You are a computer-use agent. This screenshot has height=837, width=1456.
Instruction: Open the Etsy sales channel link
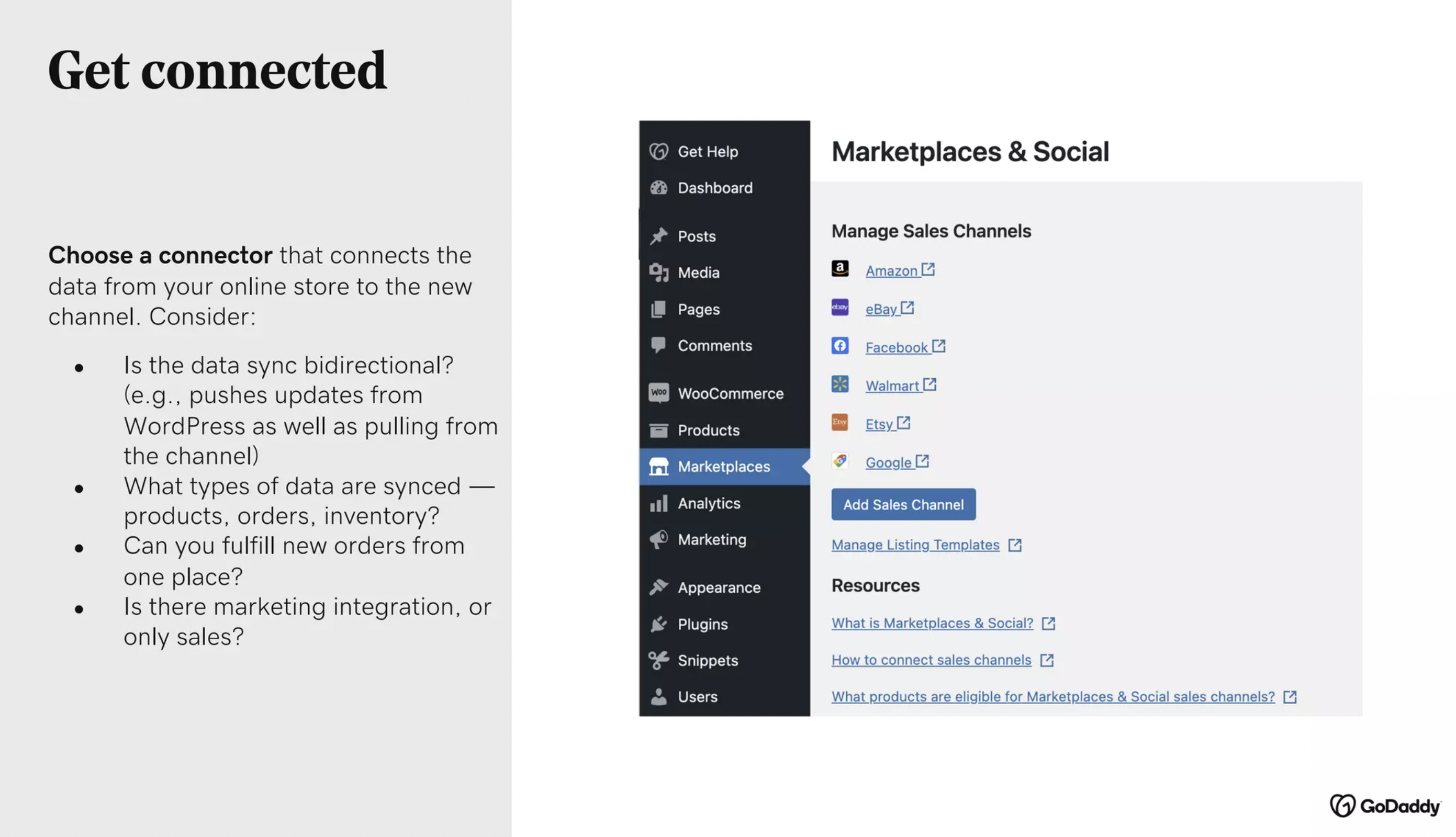pyautogui.click(x=887, y=424)
